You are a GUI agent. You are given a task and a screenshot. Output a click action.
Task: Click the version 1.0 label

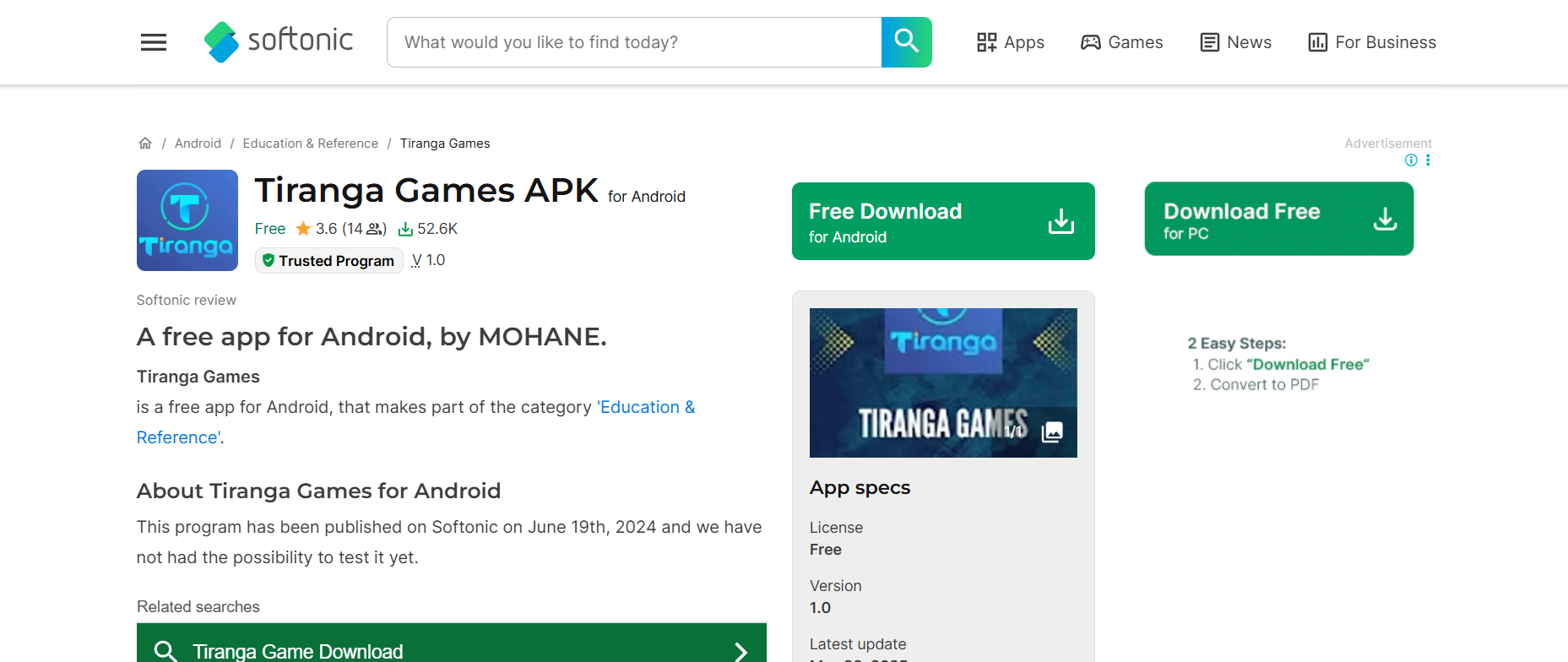428,260
